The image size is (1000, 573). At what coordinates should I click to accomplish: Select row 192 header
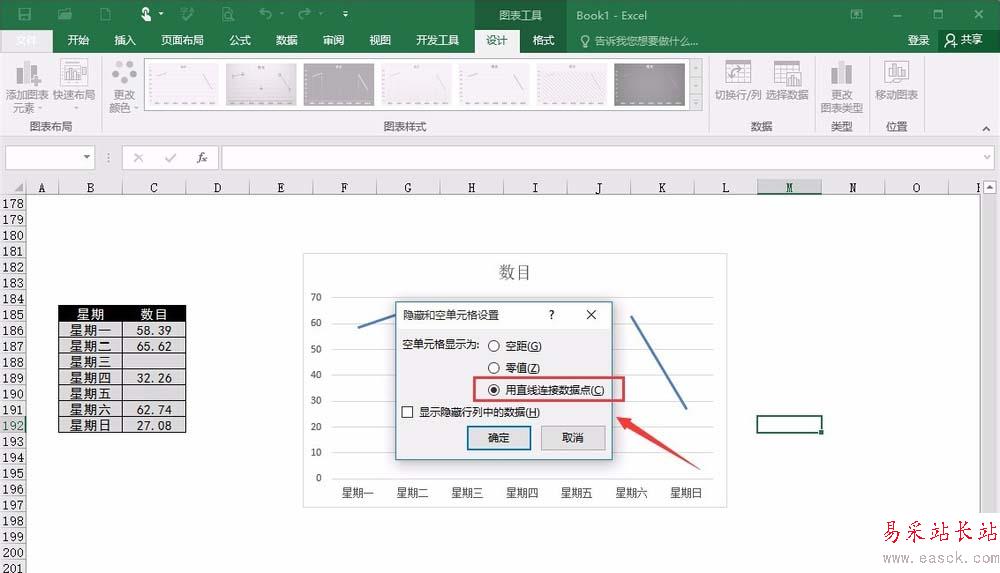coord(13,426)
